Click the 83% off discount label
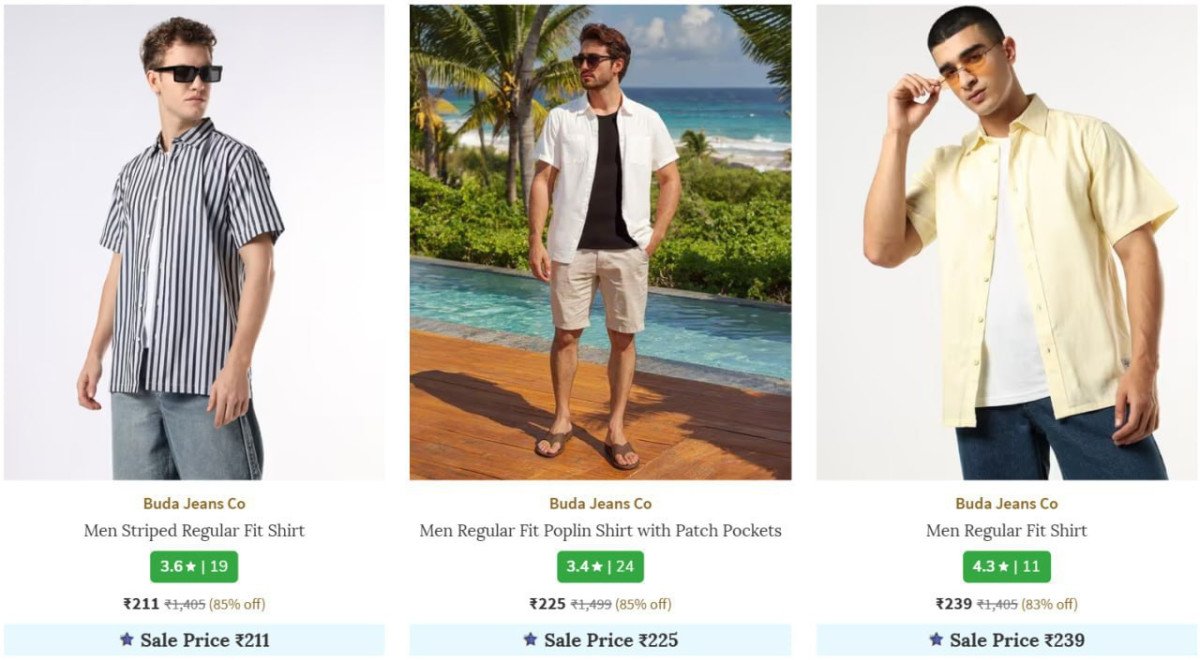Viewport: 1200px width, 660px height. coord(1049,604)
